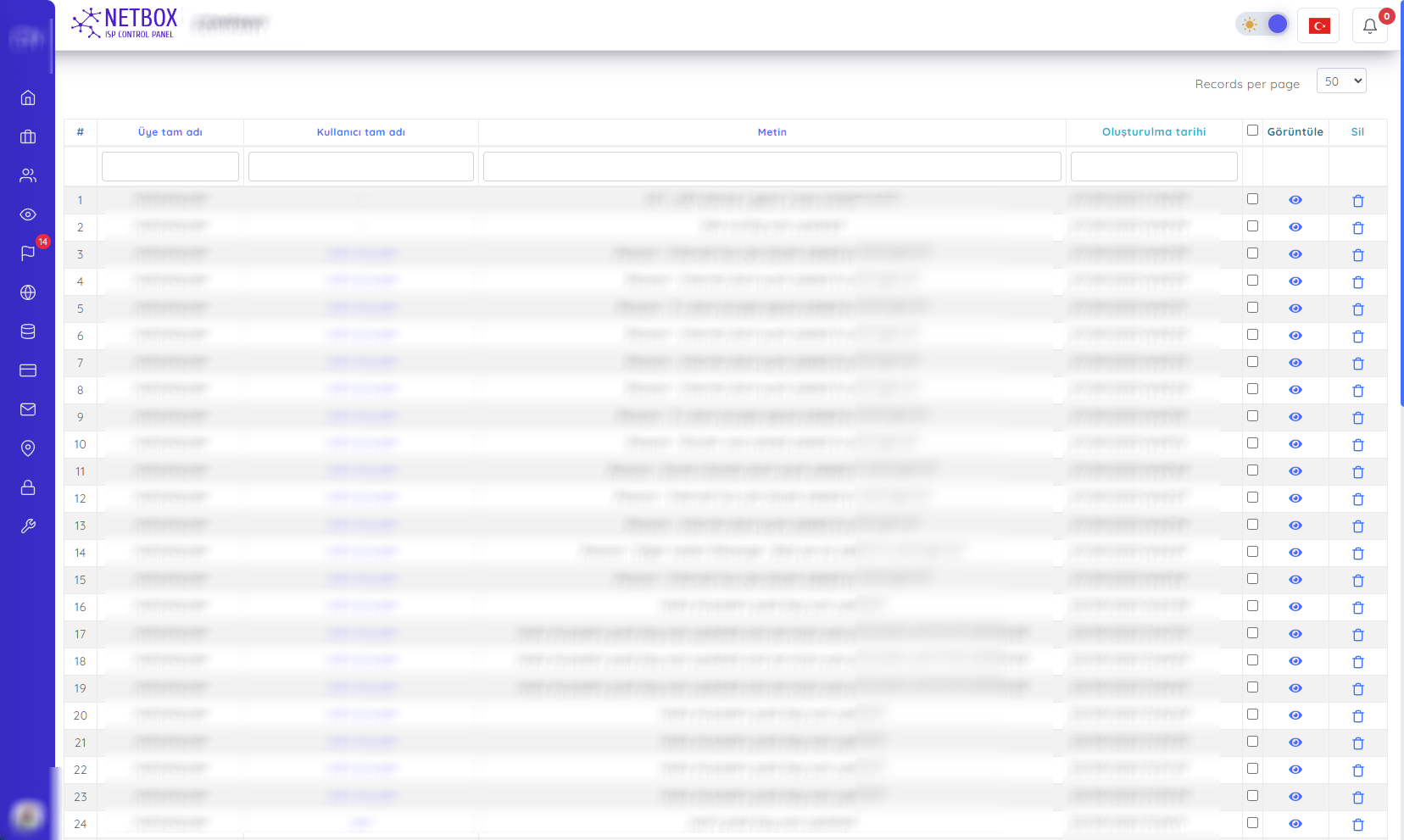Click the briefcase icon in sidebar
The image size is (1404, 840).
point(28,136)
